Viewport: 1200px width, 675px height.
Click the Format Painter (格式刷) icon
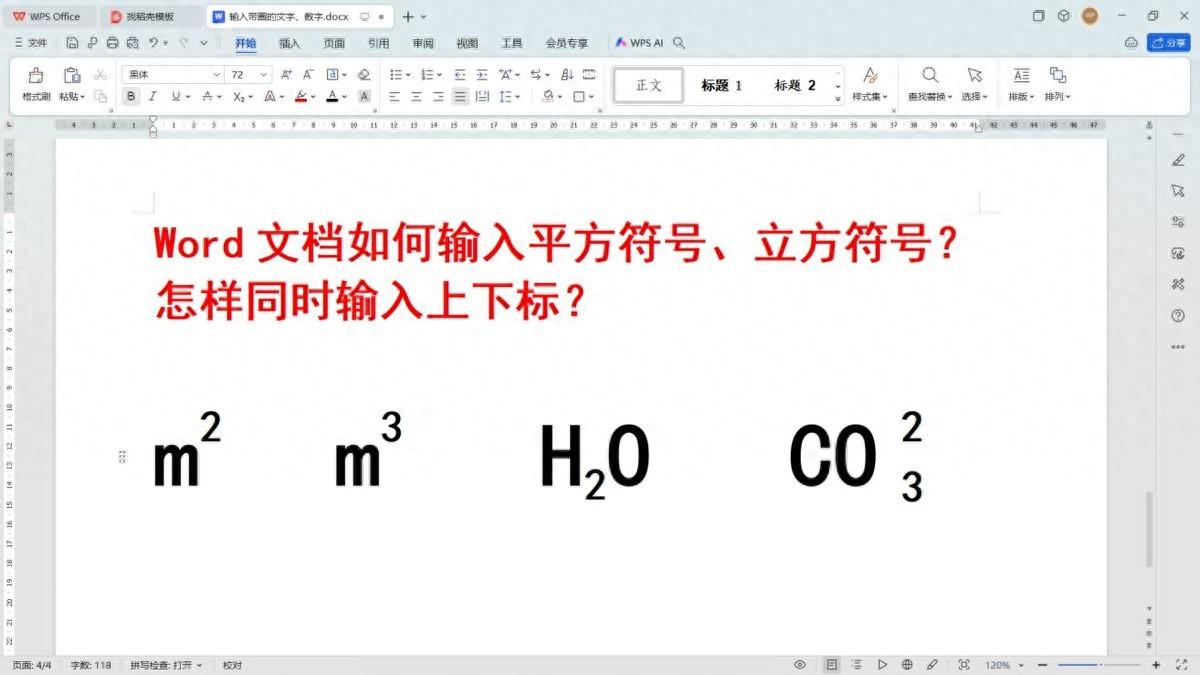coord(36,76)
